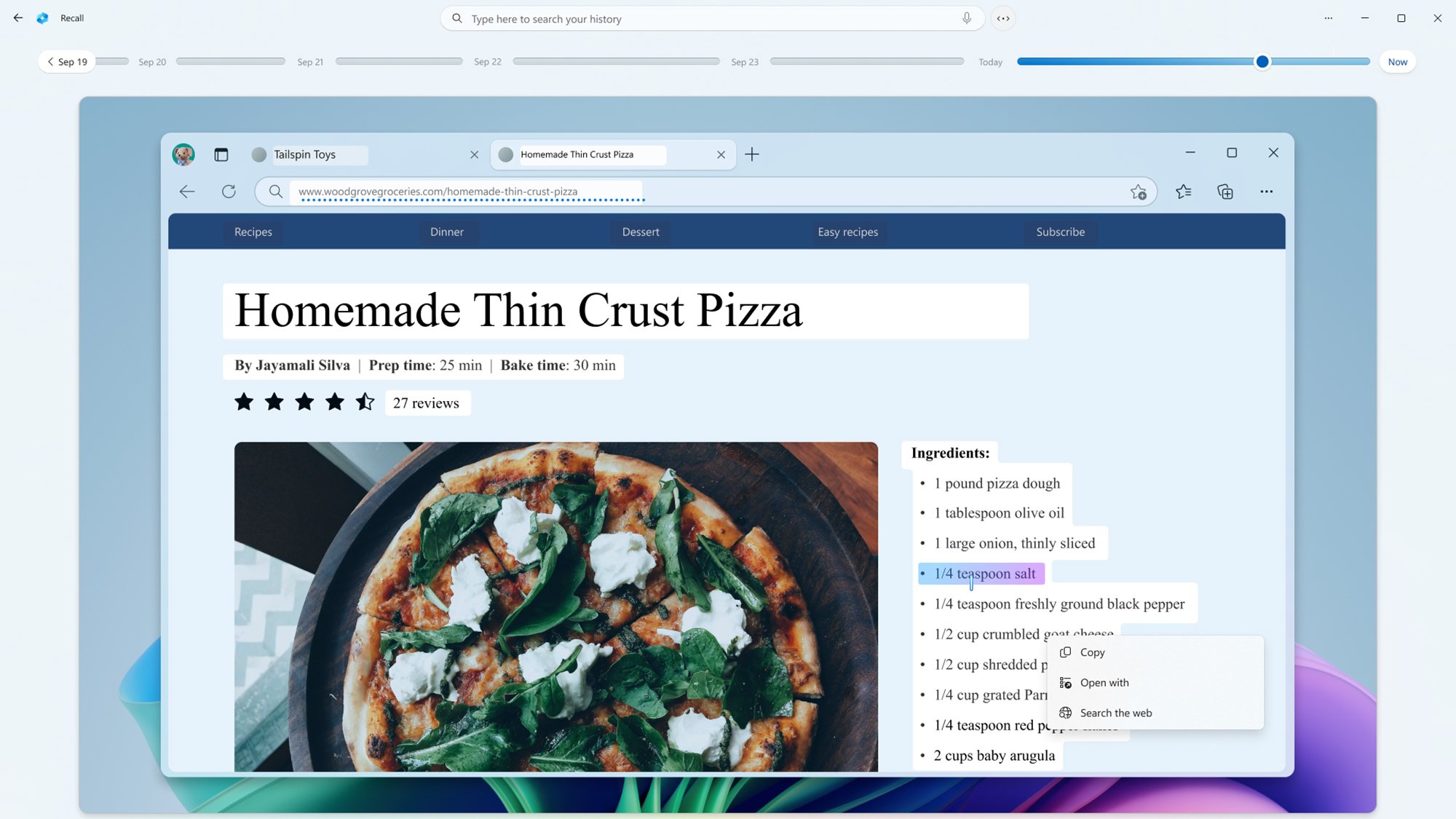Click the pizza recipe photo

tap(556, 606)
